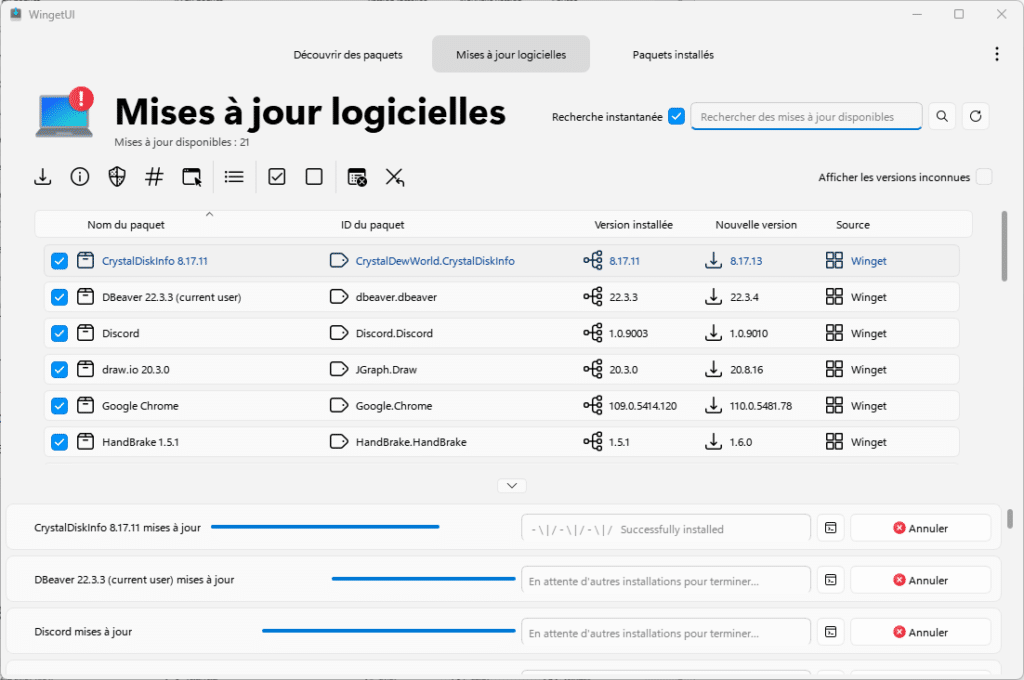Click the crossed arrows skip-version toolbar icon
1024x680 pixels.
pos(394,177)
